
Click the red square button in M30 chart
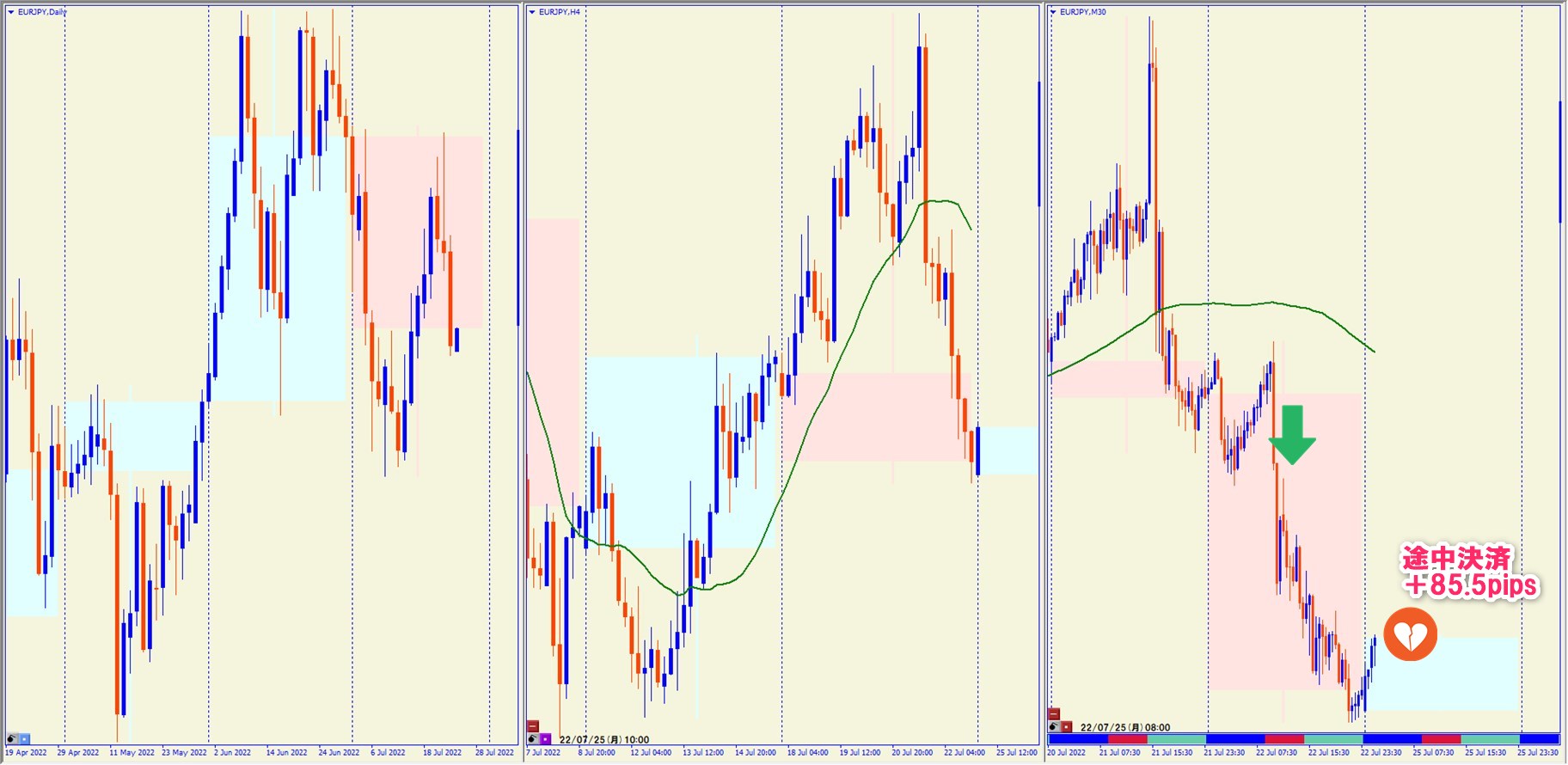pyautogui.click(x=1067, y=727)
